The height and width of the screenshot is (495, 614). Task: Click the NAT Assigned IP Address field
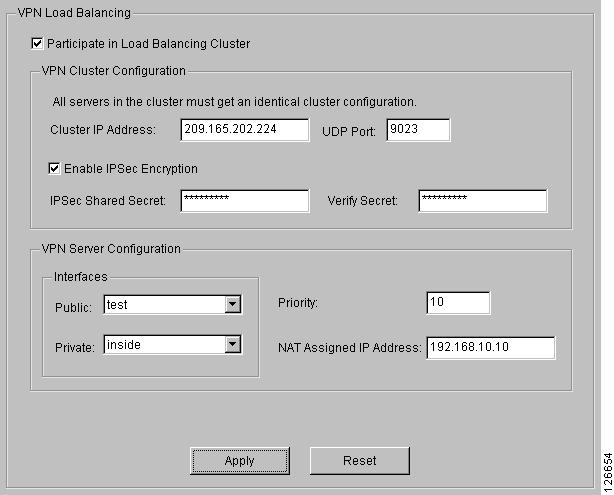[491, 347]
